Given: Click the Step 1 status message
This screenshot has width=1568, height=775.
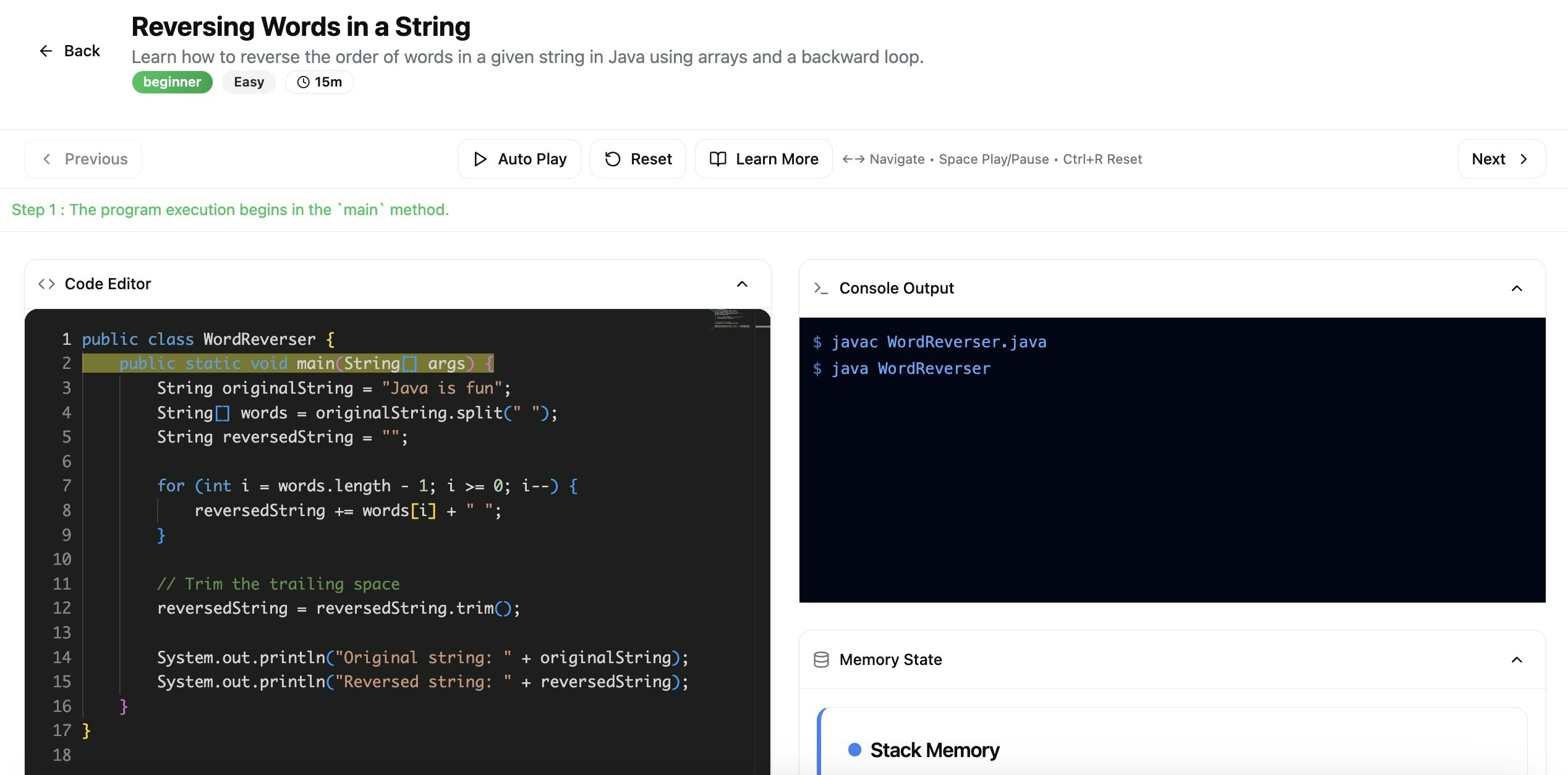Looking at the screenshot, I should point(229,210).
